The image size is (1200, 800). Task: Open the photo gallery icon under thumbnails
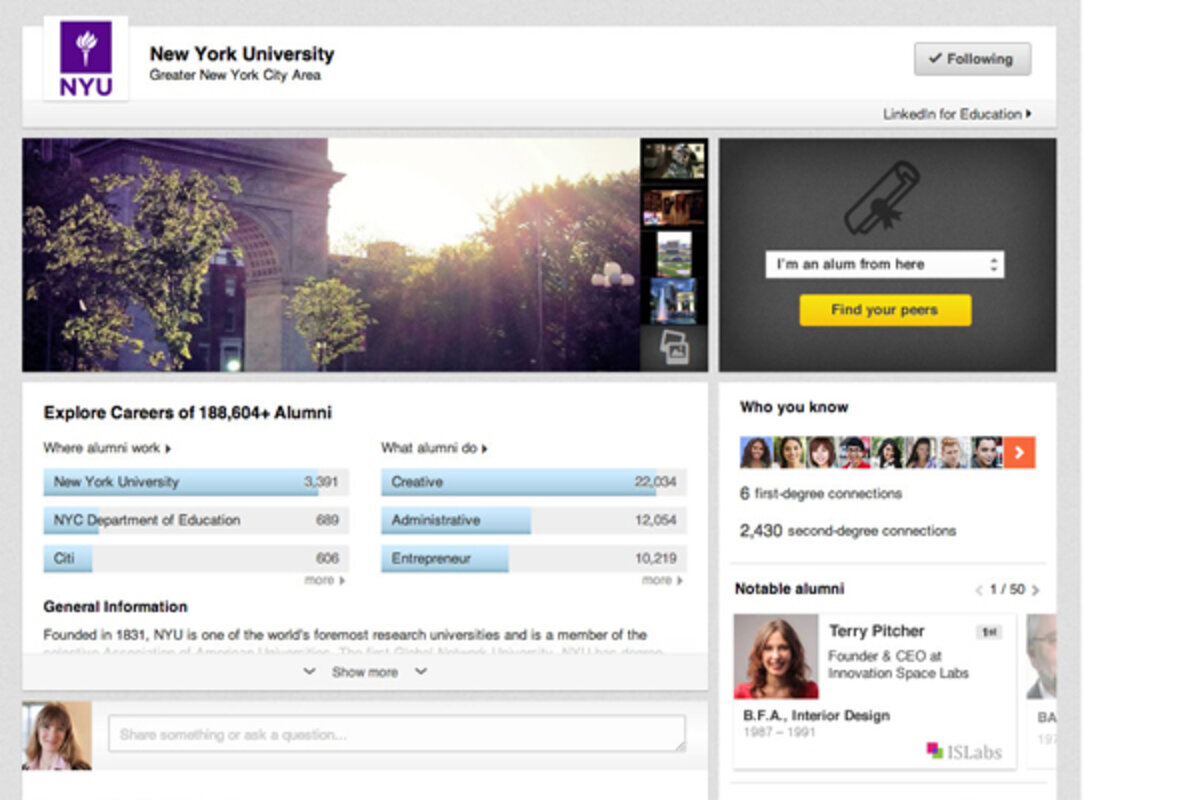click(674, 348)
